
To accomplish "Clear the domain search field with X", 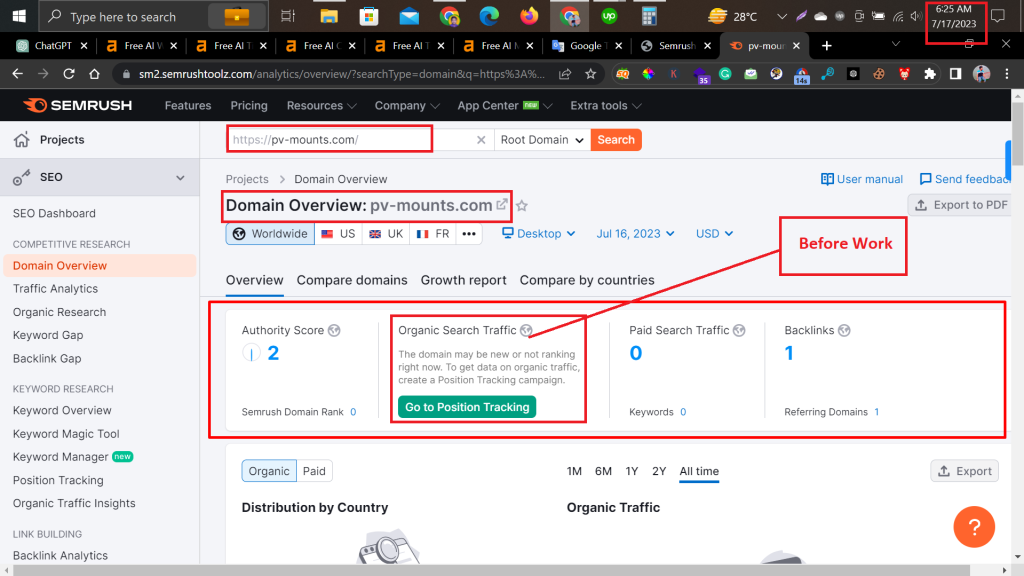I will click(481, 140).
